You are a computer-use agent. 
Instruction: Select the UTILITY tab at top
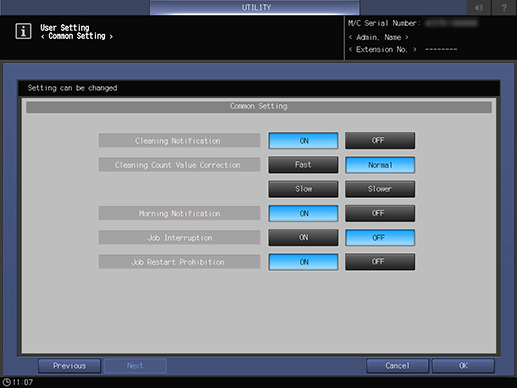tap(255, 7)
